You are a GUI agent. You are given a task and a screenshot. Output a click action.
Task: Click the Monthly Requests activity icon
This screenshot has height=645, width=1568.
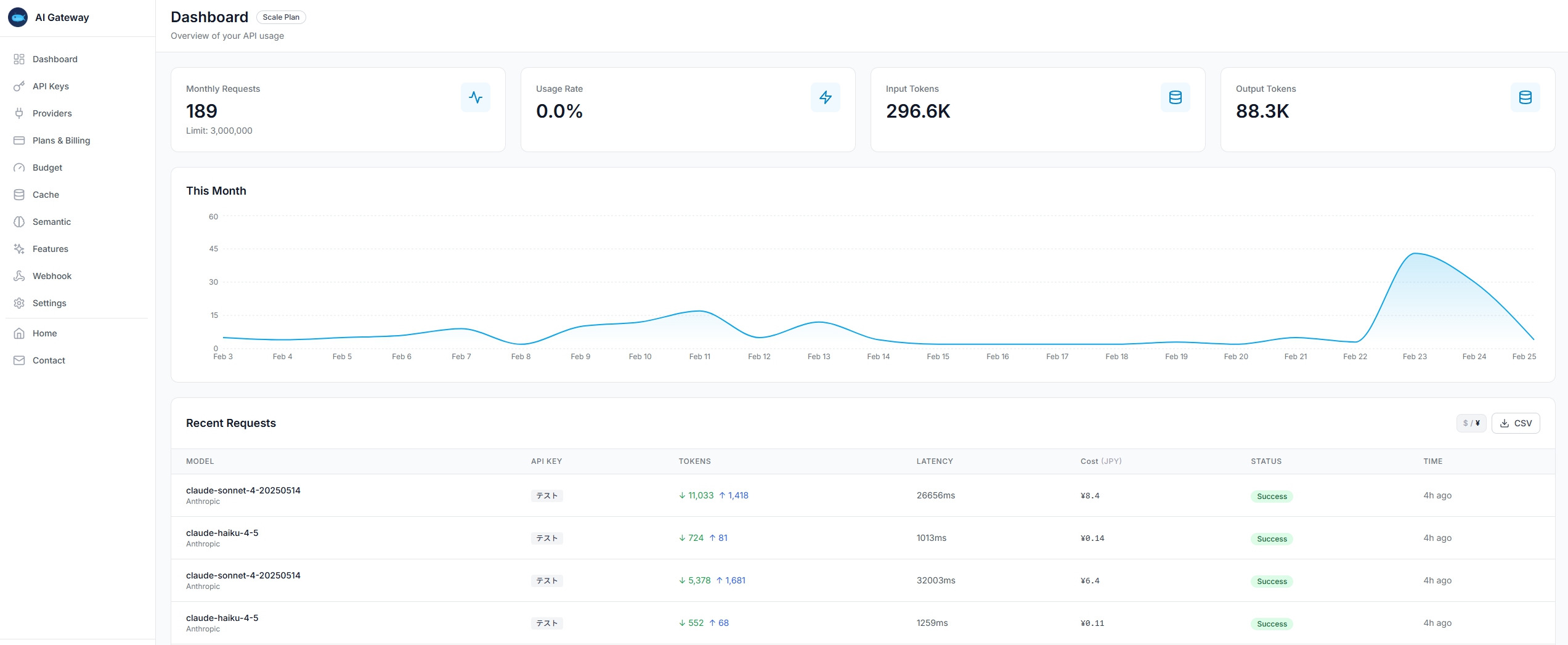pyautogui.click(x=476, y=97)
